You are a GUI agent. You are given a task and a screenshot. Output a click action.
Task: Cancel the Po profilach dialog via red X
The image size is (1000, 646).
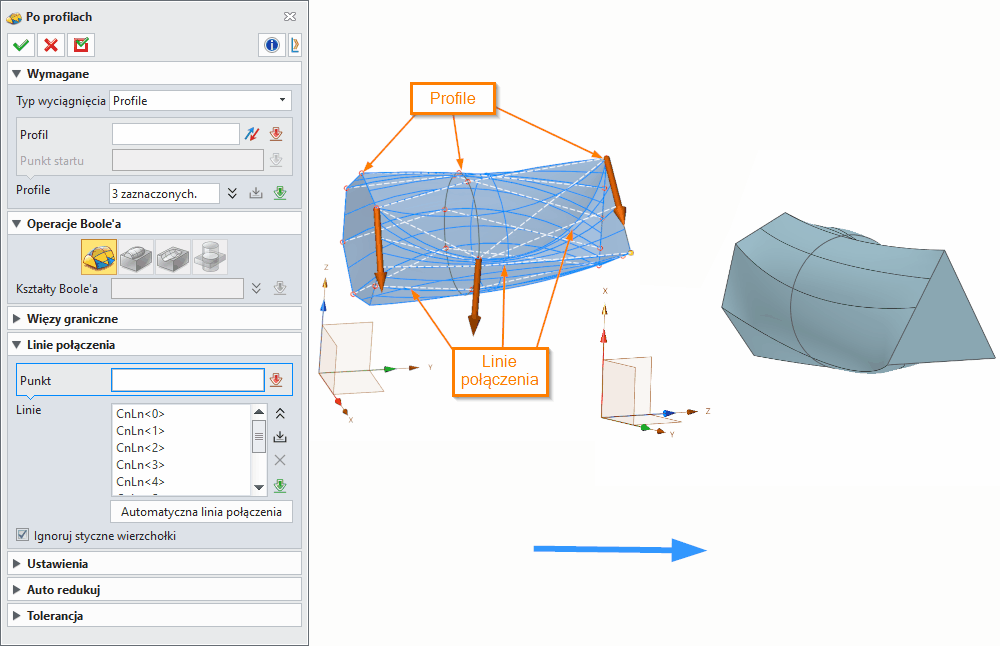pyautogui.click(x=50, y=45)
